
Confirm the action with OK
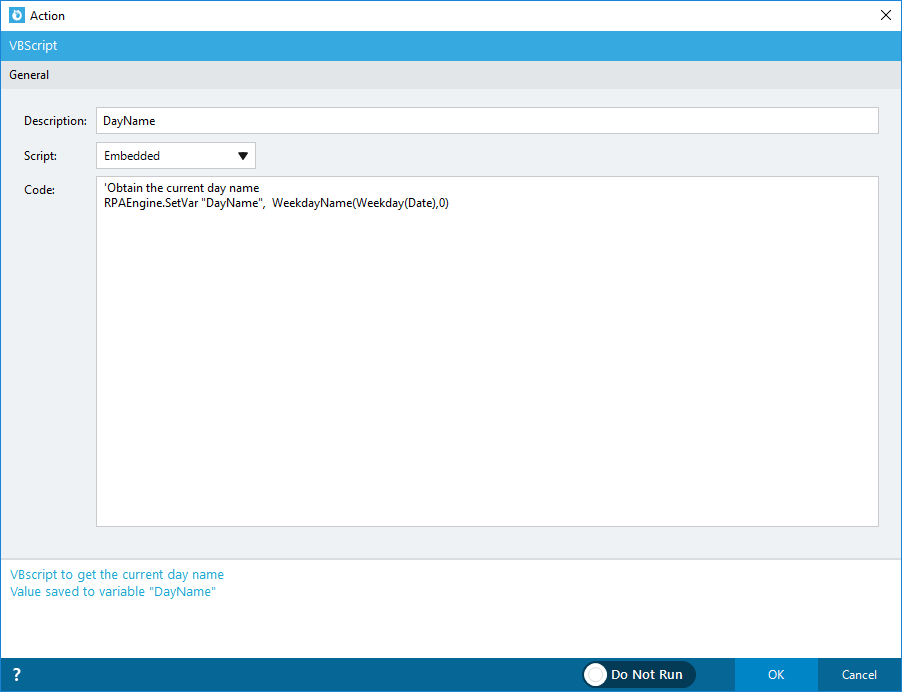tap(776, 674)
